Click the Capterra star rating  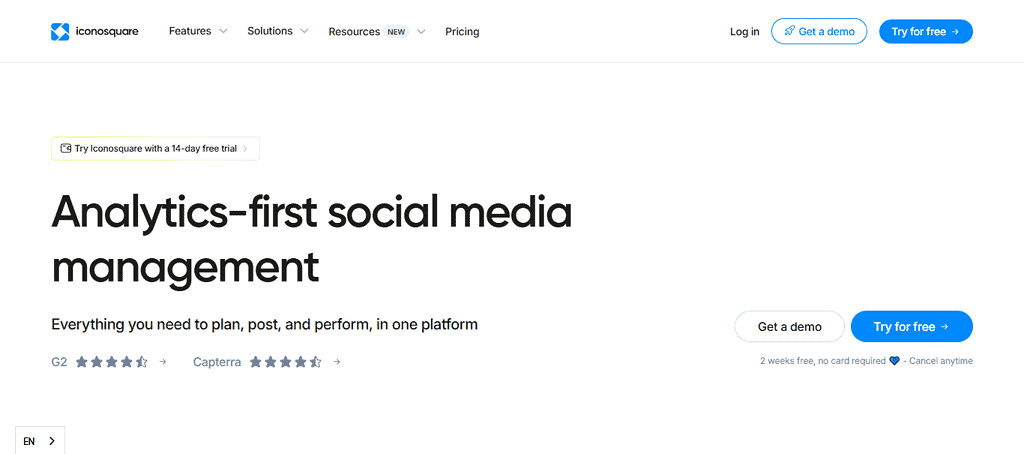(x=285, y=362)
